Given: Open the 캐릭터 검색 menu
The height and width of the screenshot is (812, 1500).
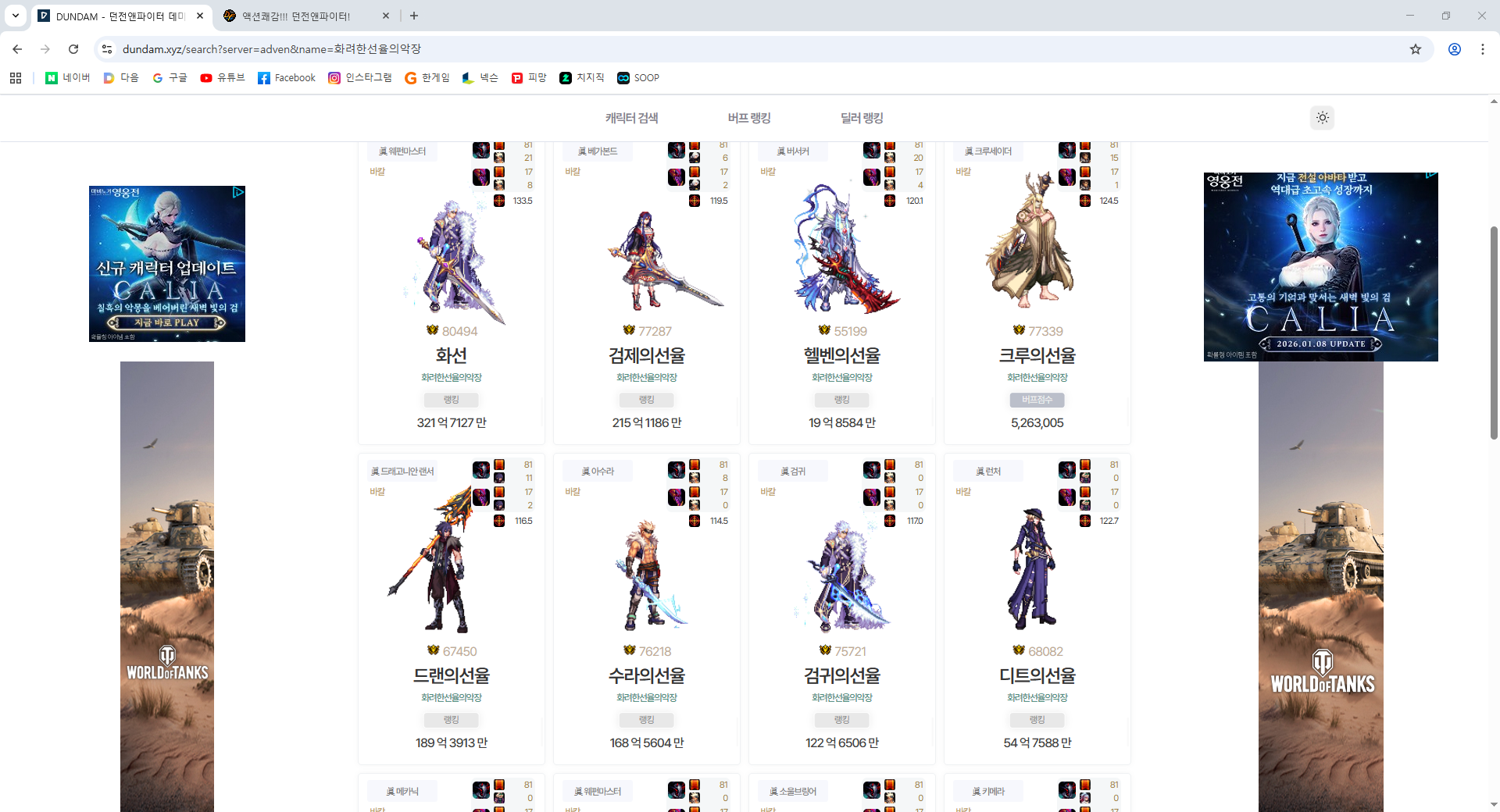Looking at the screenshot, I should [631, 118].
